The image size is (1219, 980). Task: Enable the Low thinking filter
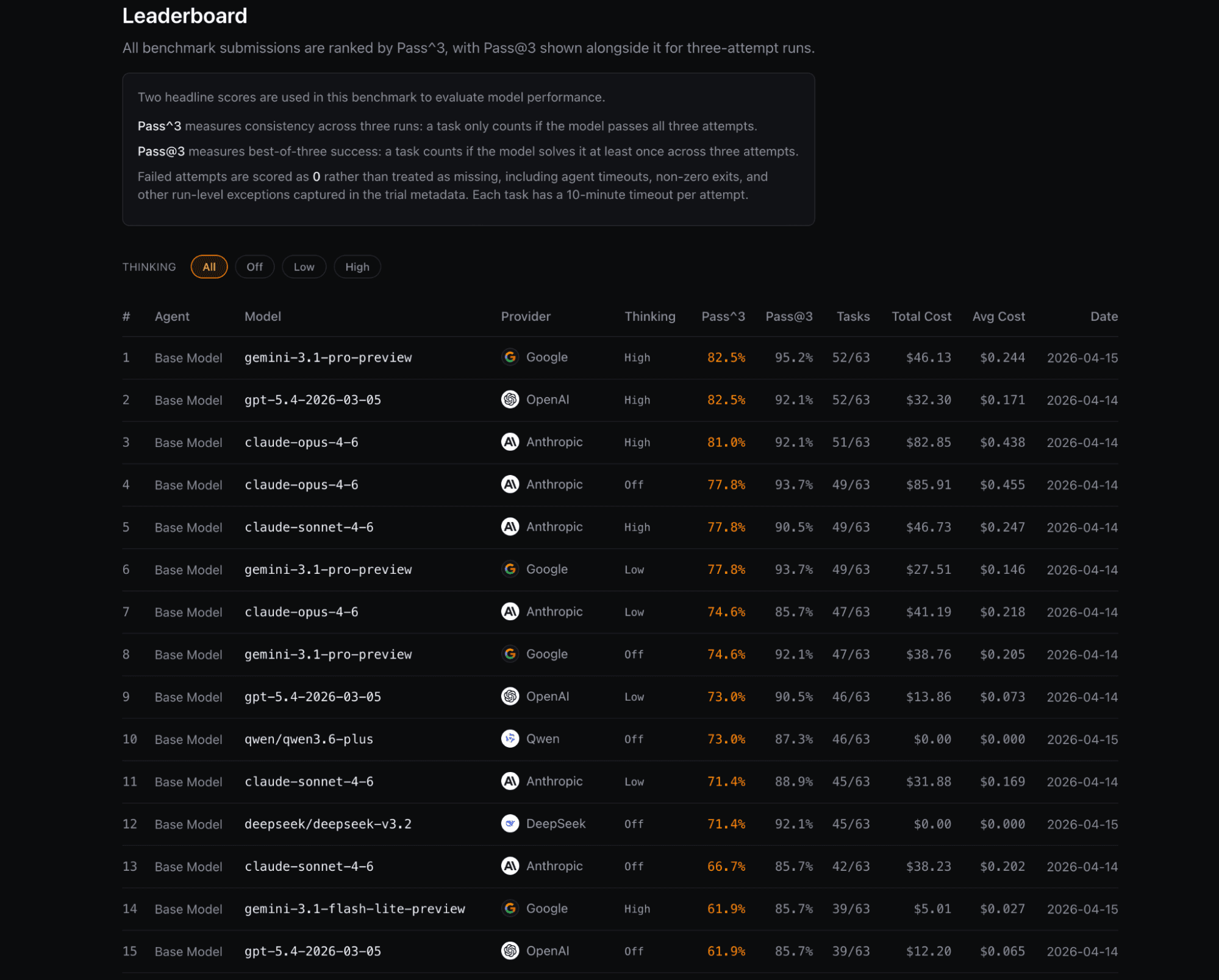pos(304,266)
